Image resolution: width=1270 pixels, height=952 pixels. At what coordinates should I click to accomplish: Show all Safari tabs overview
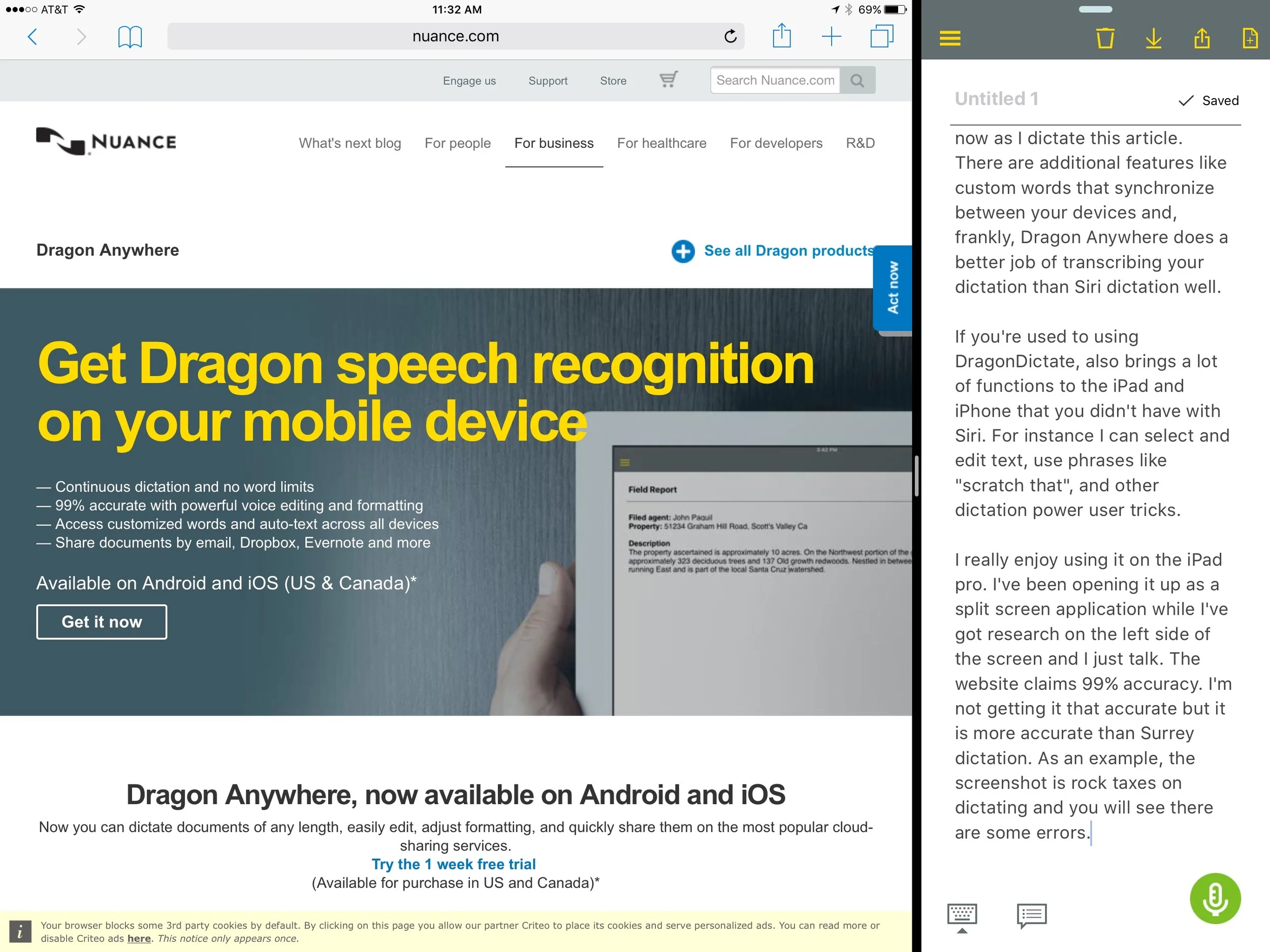881,36
